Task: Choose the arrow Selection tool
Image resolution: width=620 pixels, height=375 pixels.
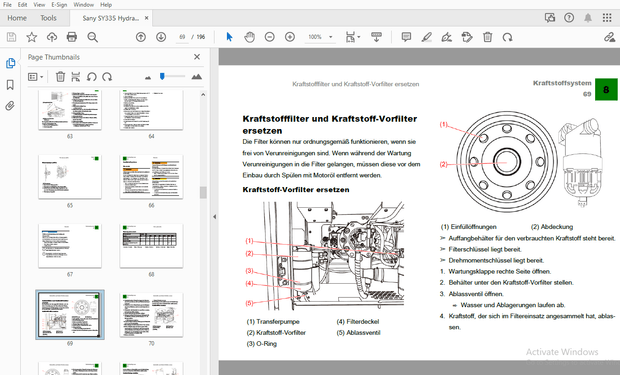Action: [x=229, y=37]
